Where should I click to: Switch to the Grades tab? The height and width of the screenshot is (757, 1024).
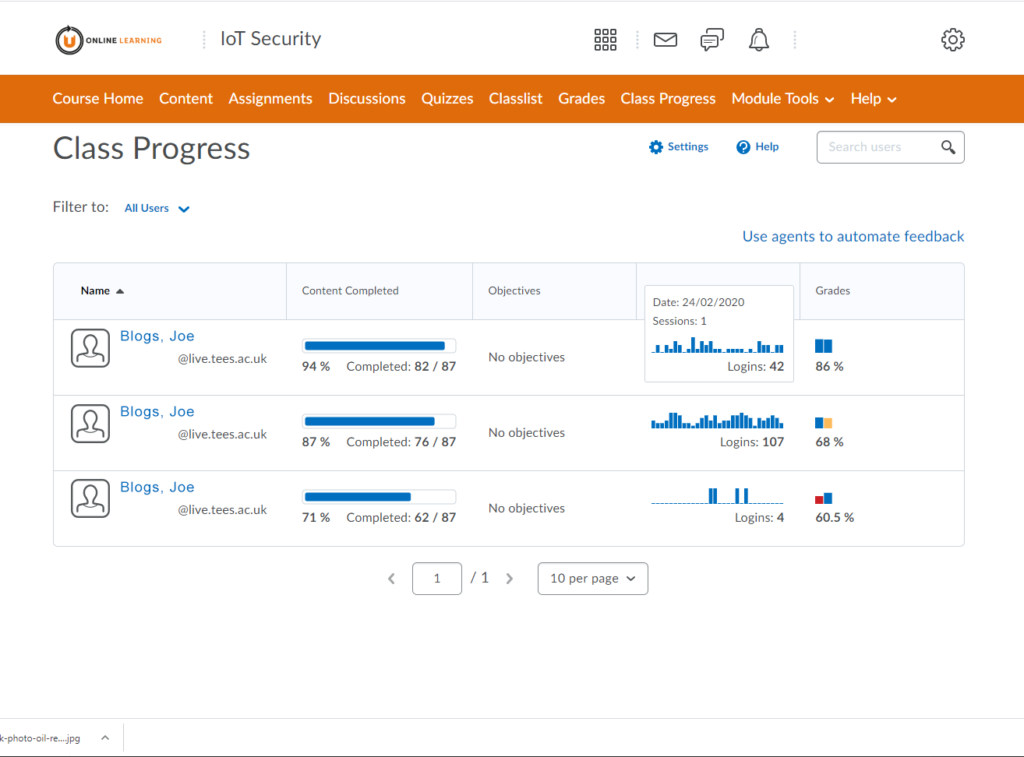pos(581,98)
